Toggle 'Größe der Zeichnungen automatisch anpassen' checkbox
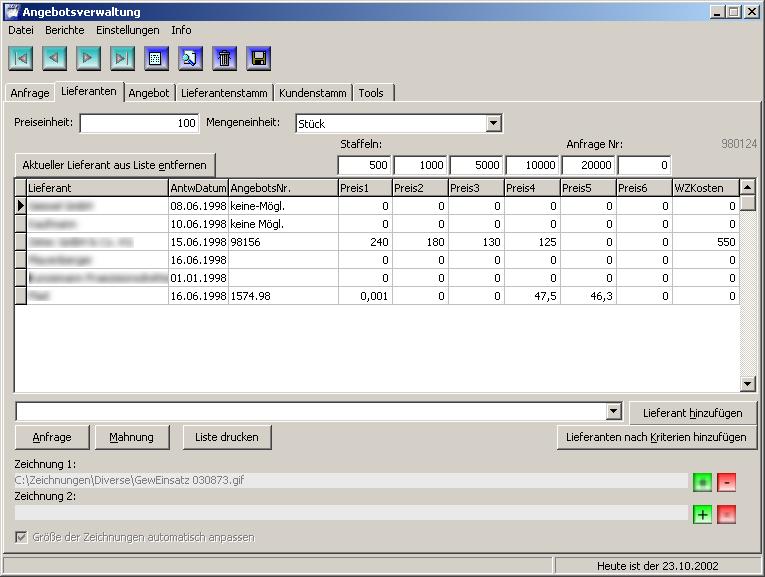 coord(21,537)
